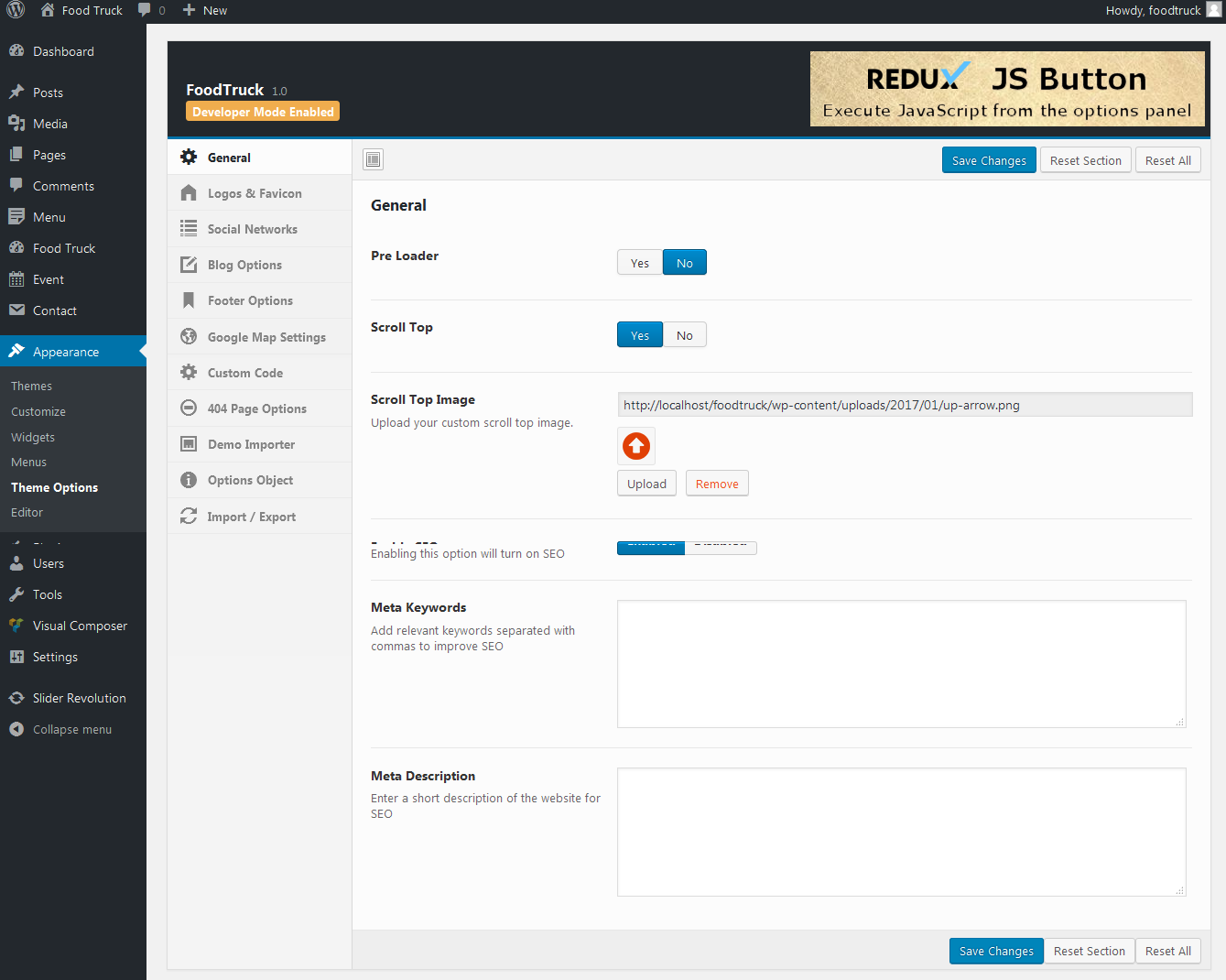Click the Meta Keywords text area

[902, 664]
